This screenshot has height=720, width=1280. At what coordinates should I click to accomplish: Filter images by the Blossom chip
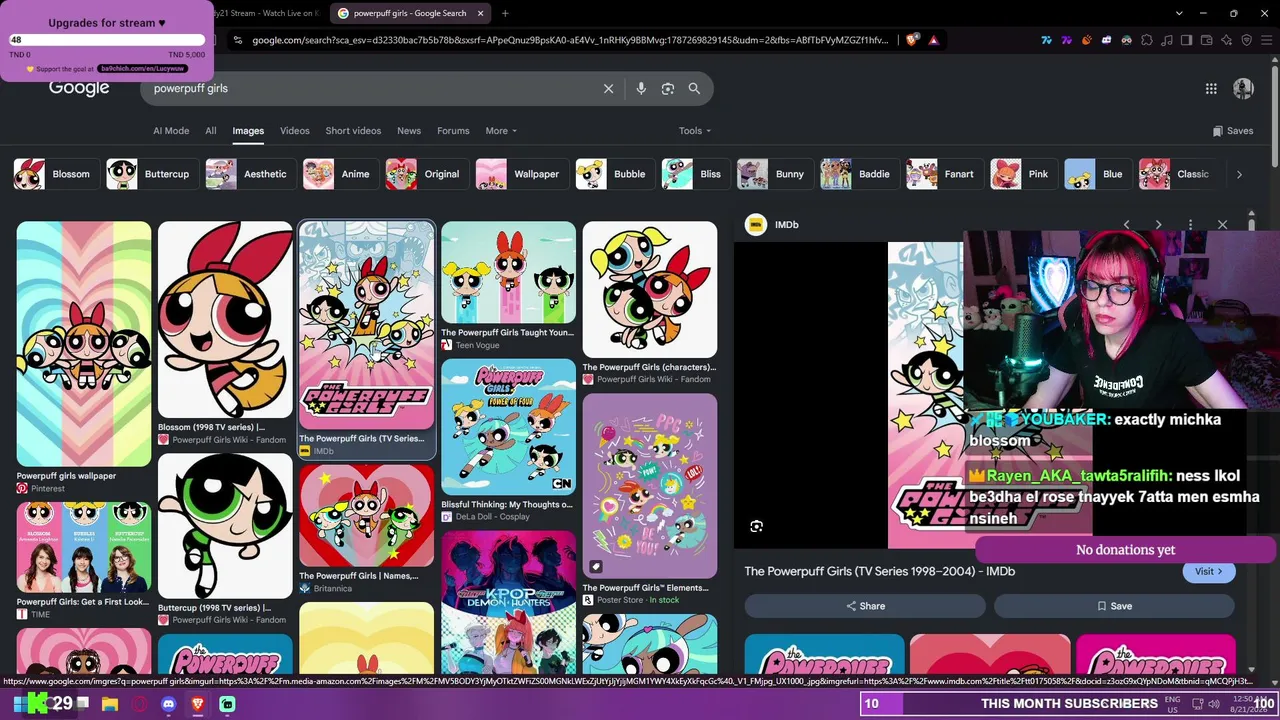(x=57, y=174)
